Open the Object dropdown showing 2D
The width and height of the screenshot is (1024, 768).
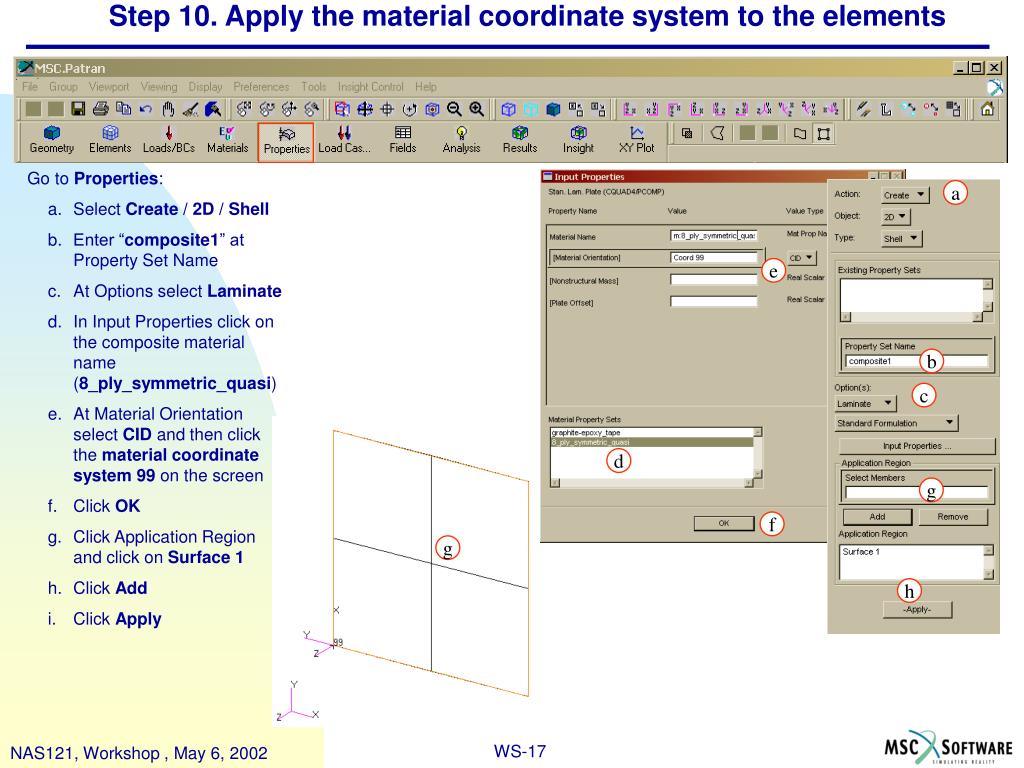(895, 216)
